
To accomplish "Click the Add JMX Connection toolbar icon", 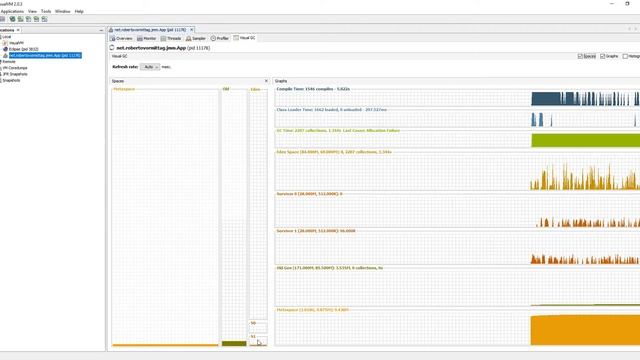I will [x=12, y=19].
